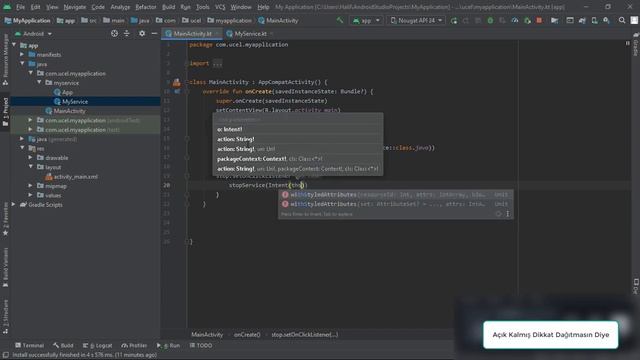Click the inspection status indicator atop editor
640x360 pixels.
tap(628, 43)
